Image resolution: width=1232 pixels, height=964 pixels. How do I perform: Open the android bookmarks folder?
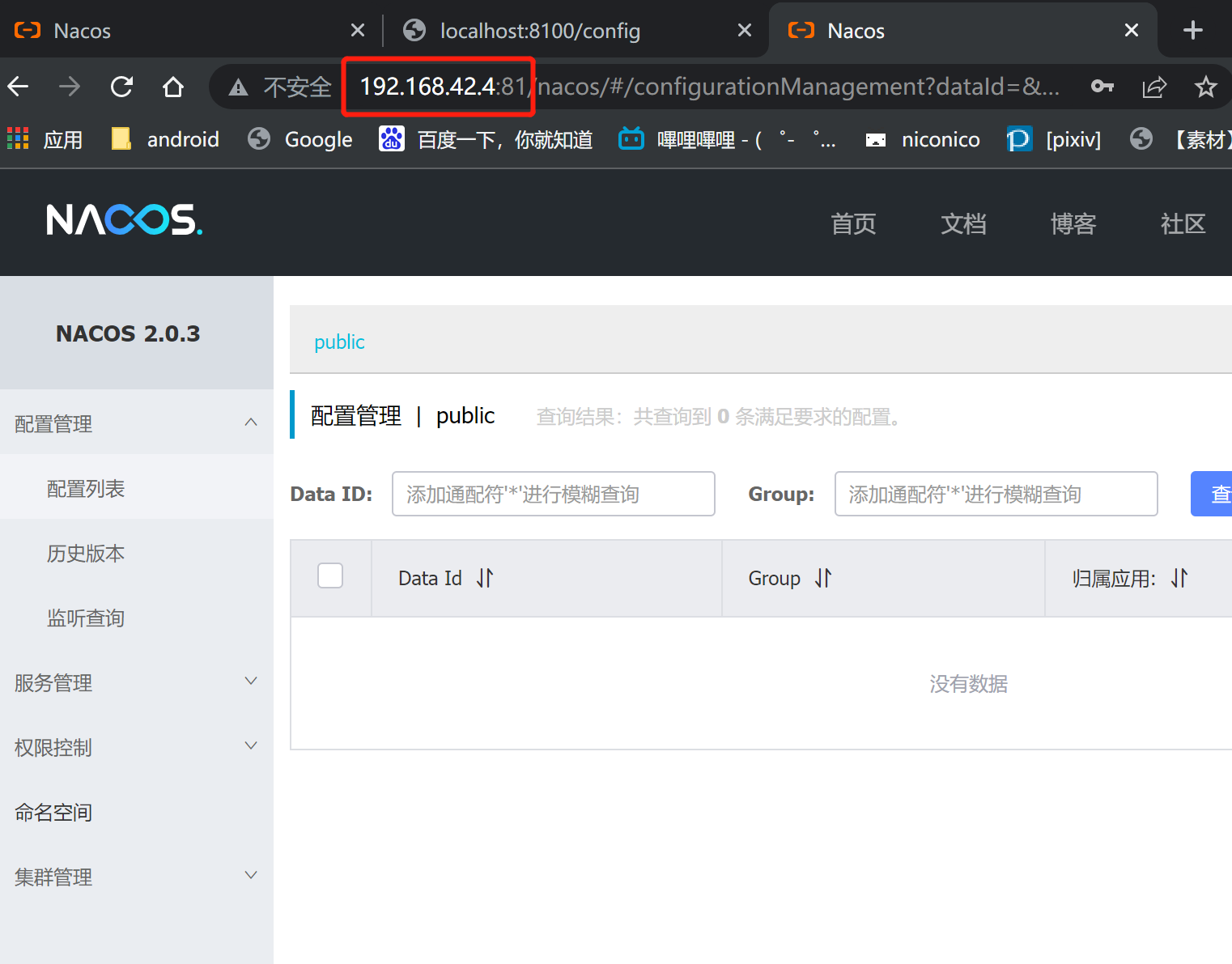coord(165,139)
